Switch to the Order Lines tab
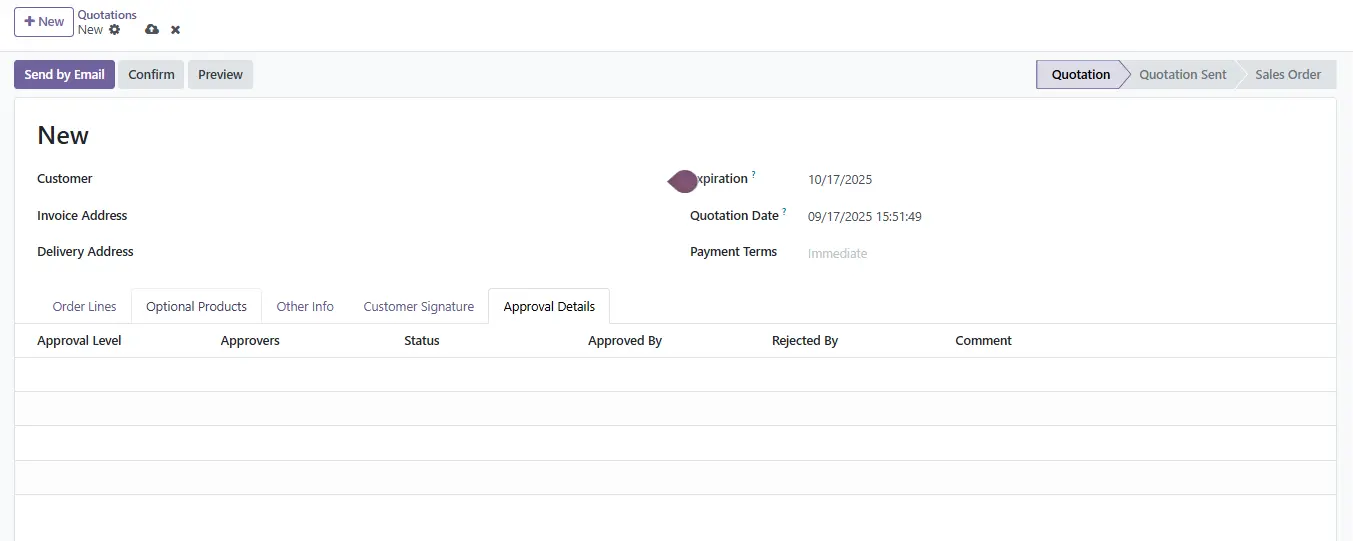This screenshot has height=541, width=1353. [84, 307]
